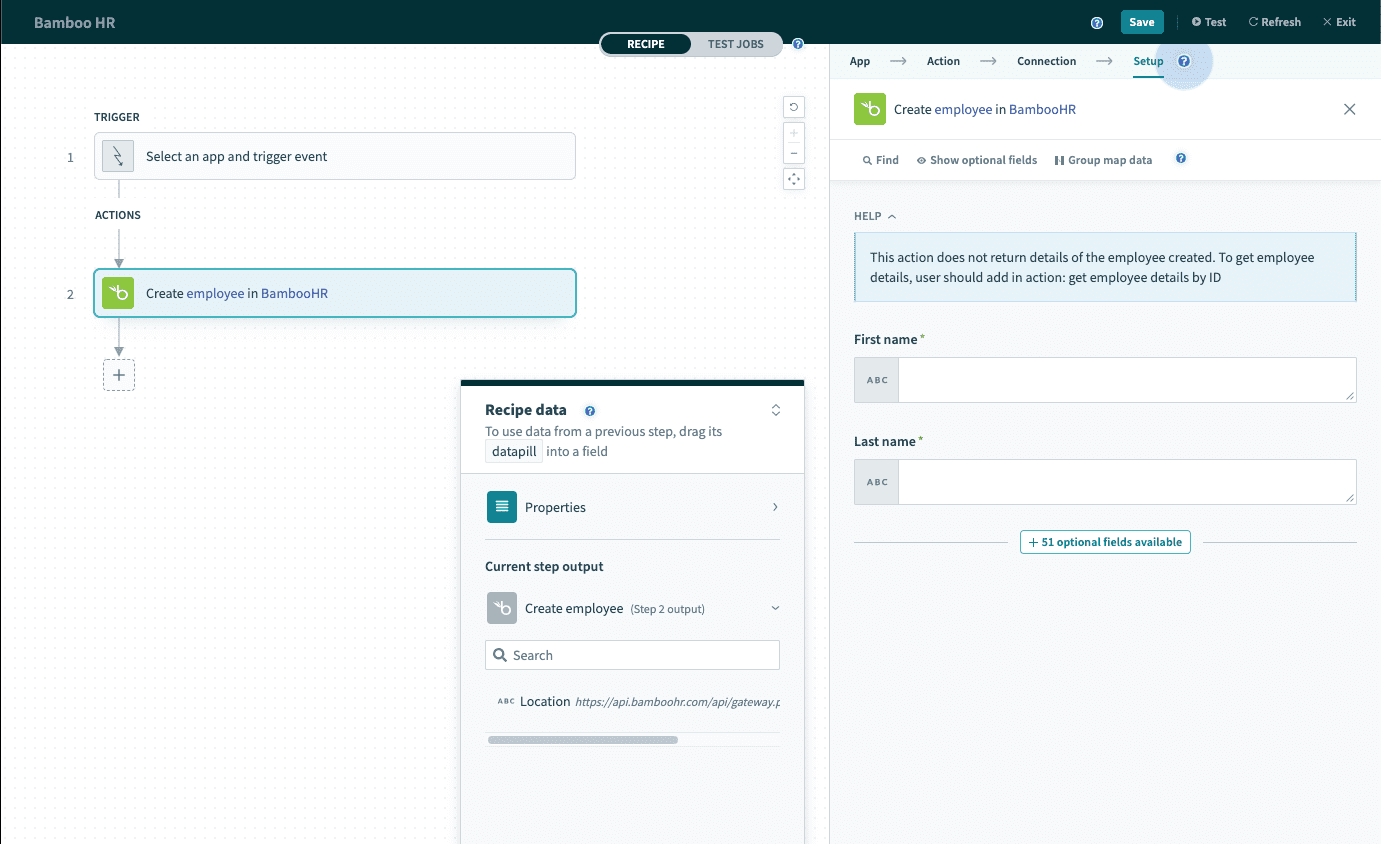The image size is (1381, 844).
Task: Toggle Group map data option
Action: [1103, 160]
